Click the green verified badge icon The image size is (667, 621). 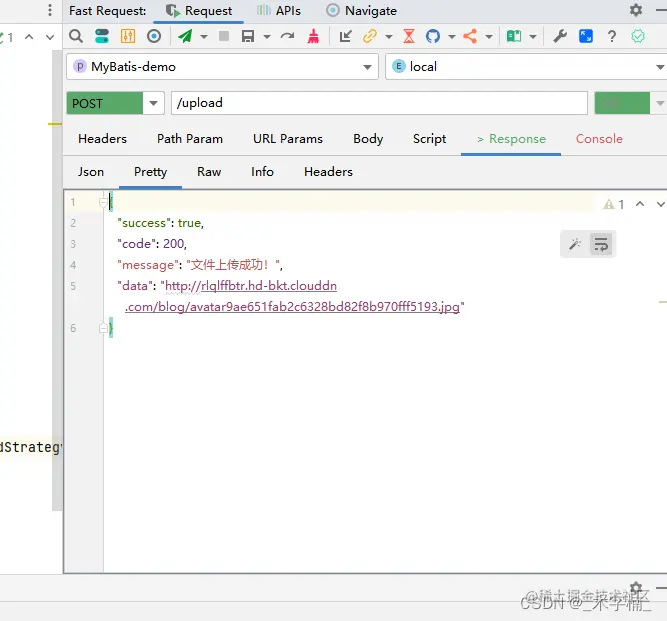coord(638,36)
